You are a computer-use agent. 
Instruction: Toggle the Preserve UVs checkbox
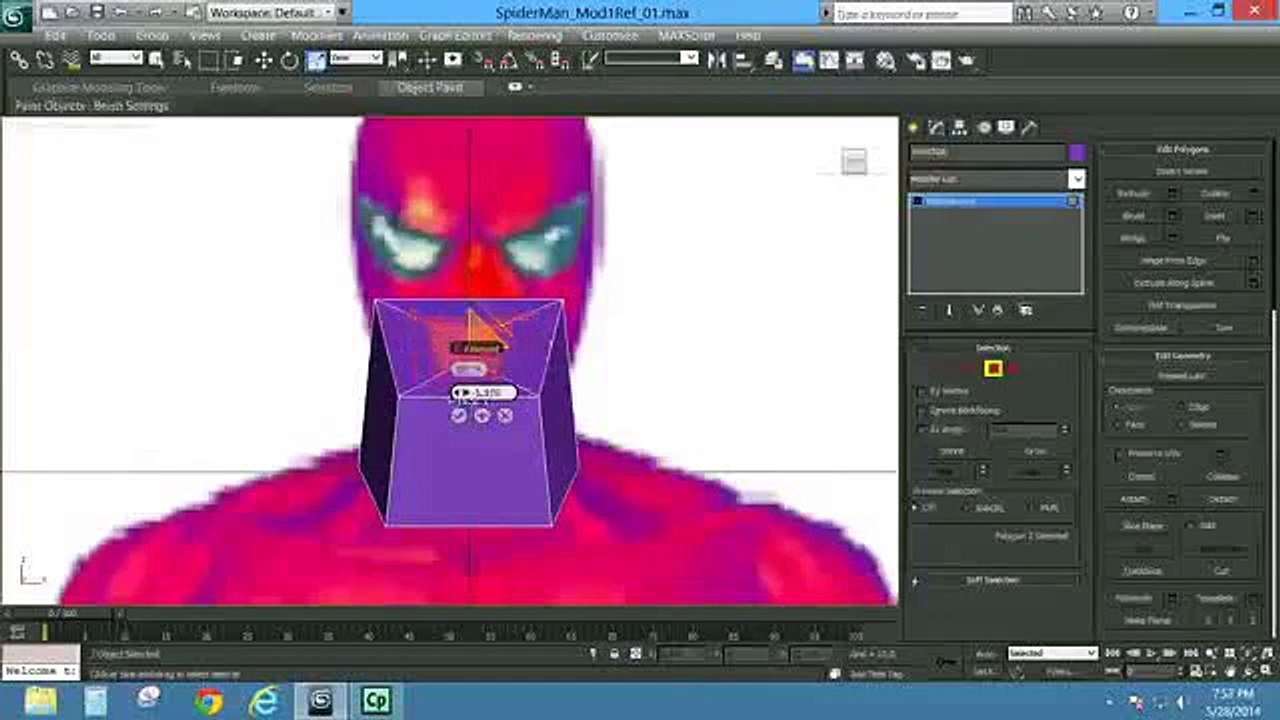1120,454
